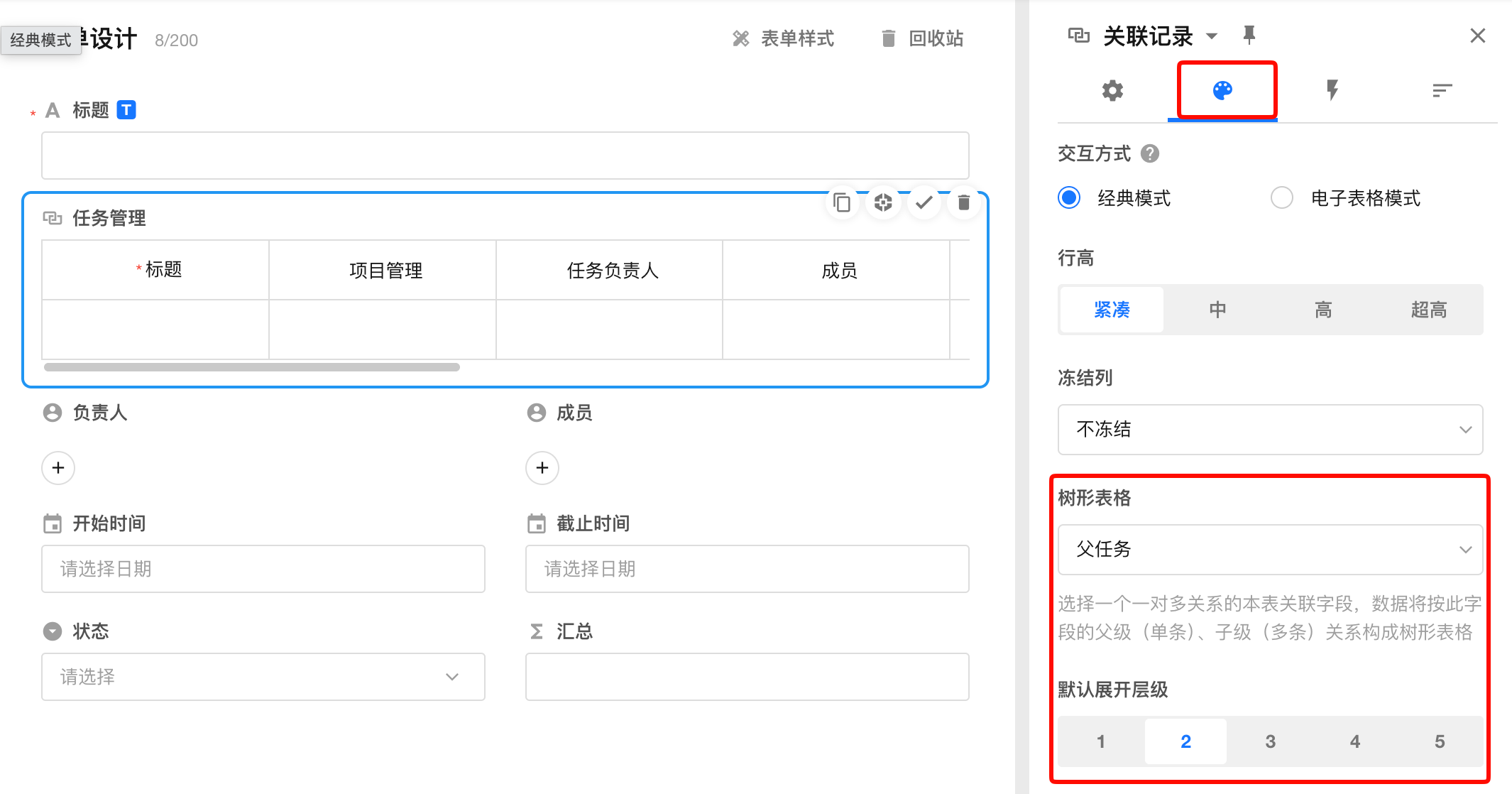Set default expand level to 5
The width and height of the screenshot is (1512, 794).
pos(1439,741)
